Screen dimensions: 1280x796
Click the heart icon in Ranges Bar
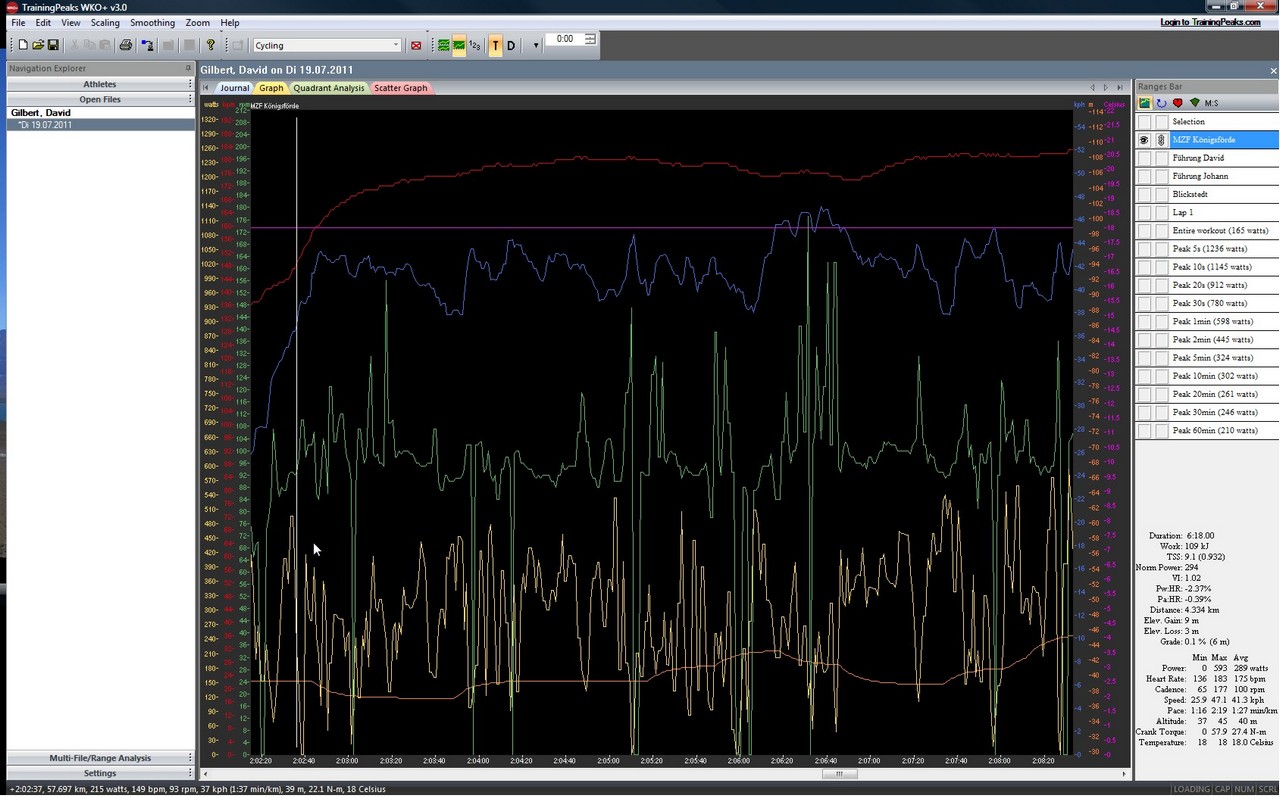coord(1178,103)
